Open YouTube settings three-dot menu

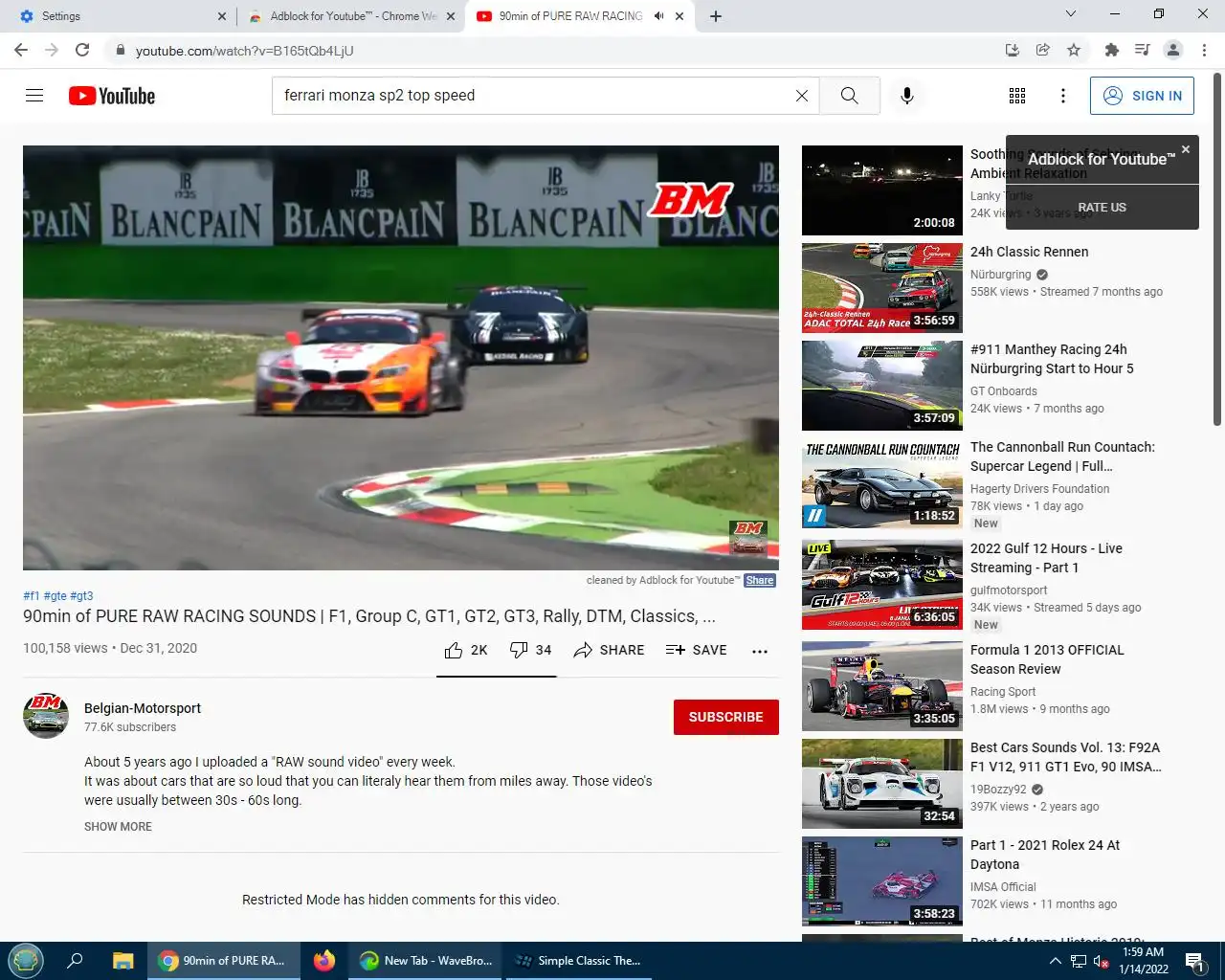pos(1063,96)
